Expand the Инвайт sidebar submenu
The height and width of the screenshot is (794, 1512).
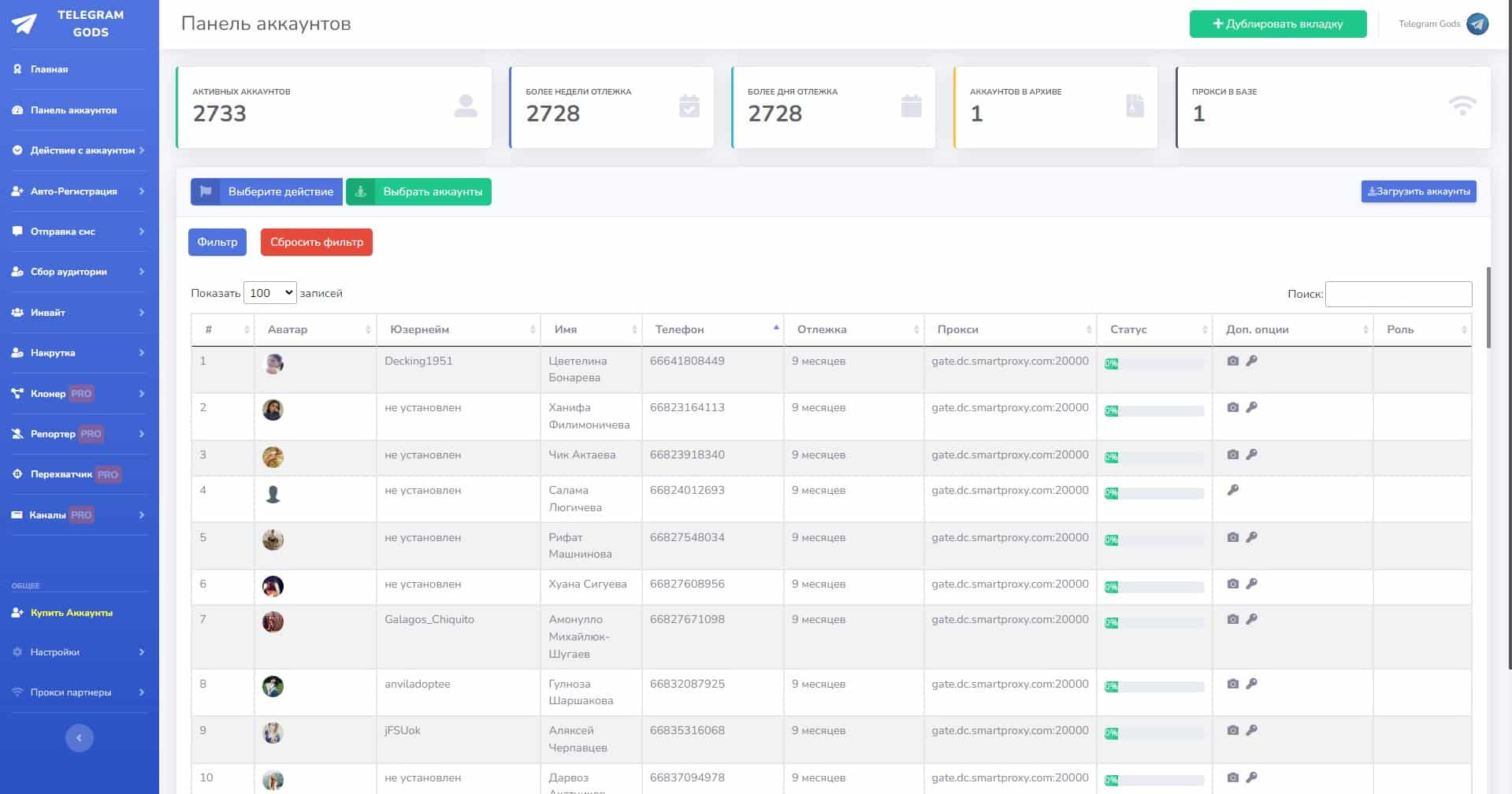pyautogui.click(x=79, y=313)
